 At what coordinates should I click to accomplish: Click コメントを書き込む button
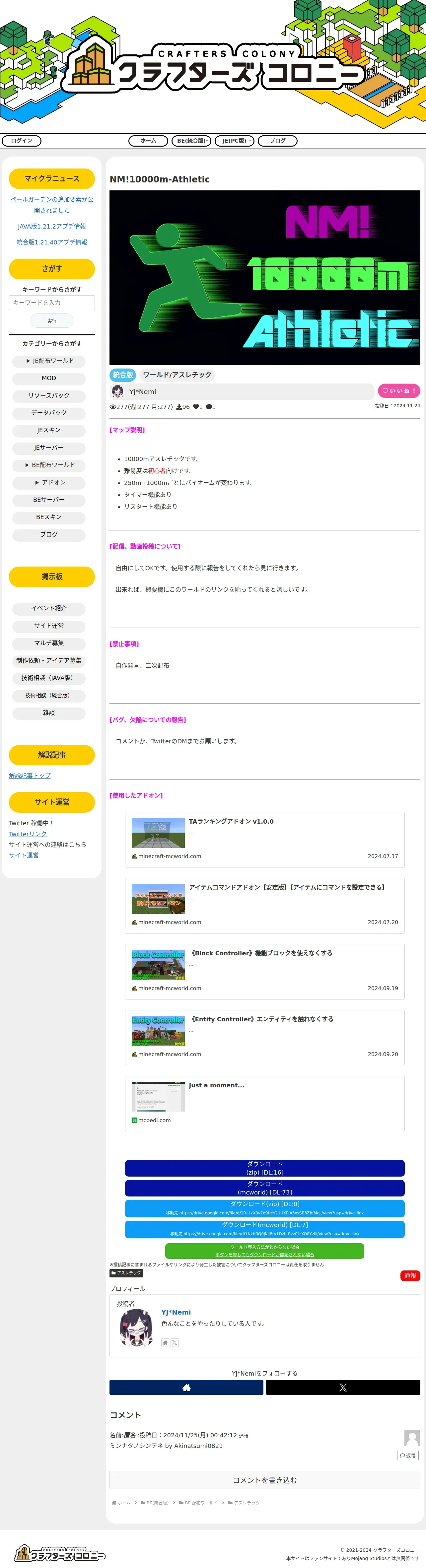click(x=265, y=1480)
